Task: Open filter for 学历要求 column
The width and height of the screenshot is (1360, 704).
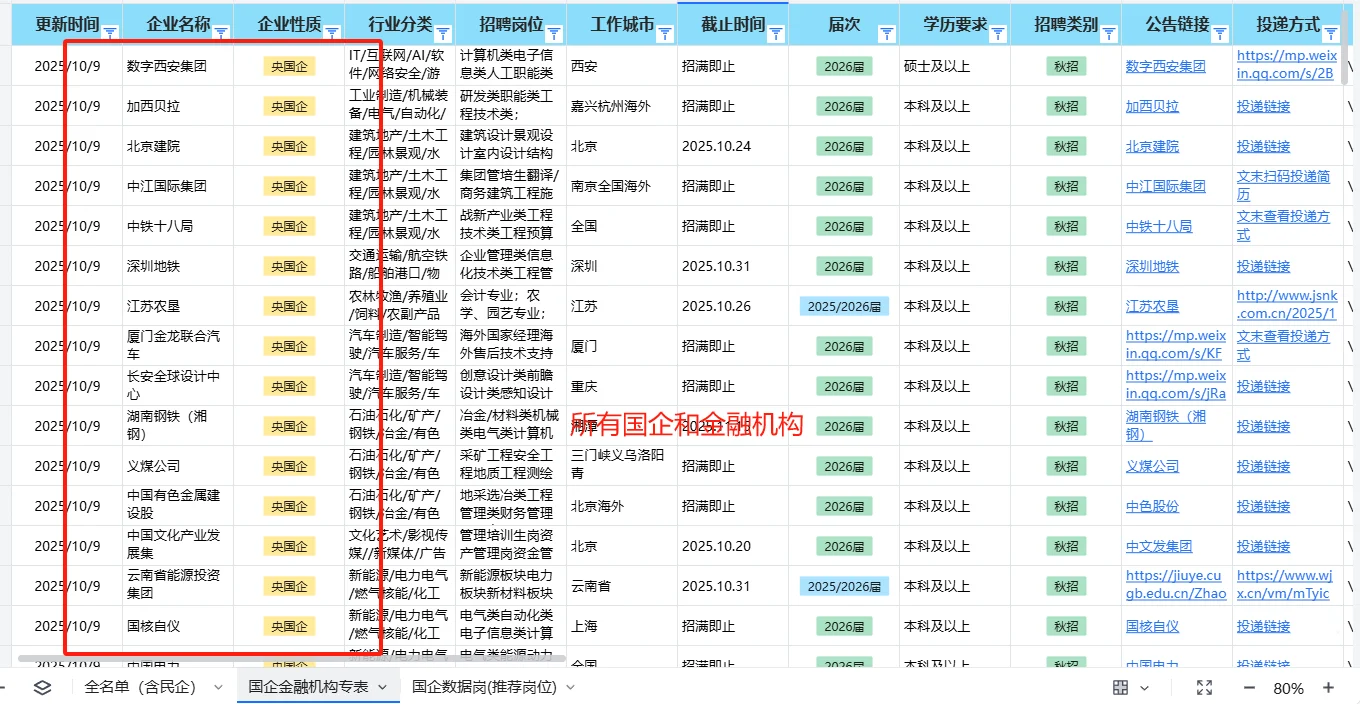Action: point(997,33)
